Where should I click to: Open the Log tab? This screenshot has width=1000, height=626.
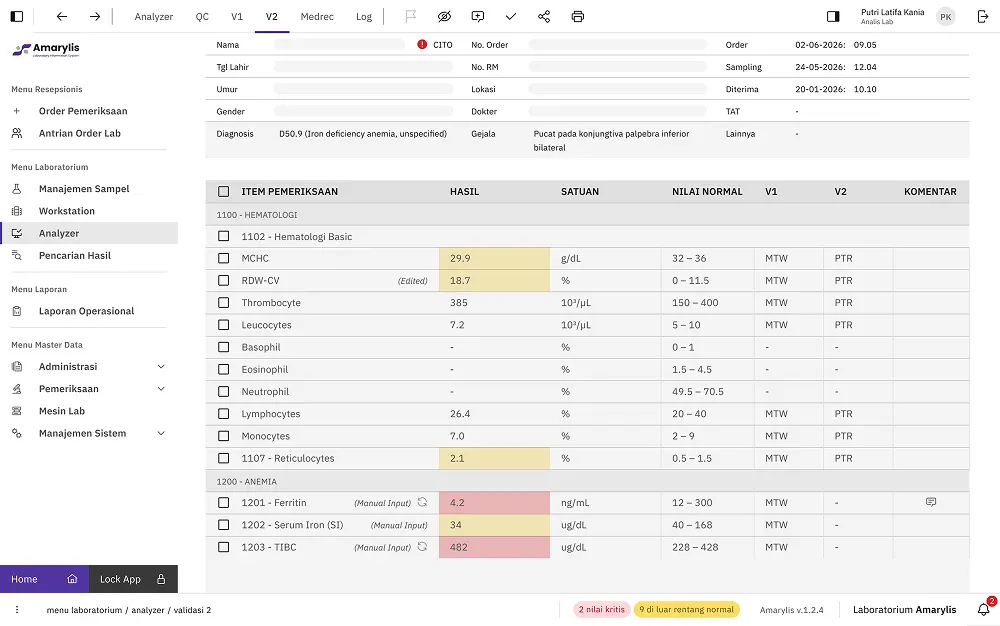364,17
